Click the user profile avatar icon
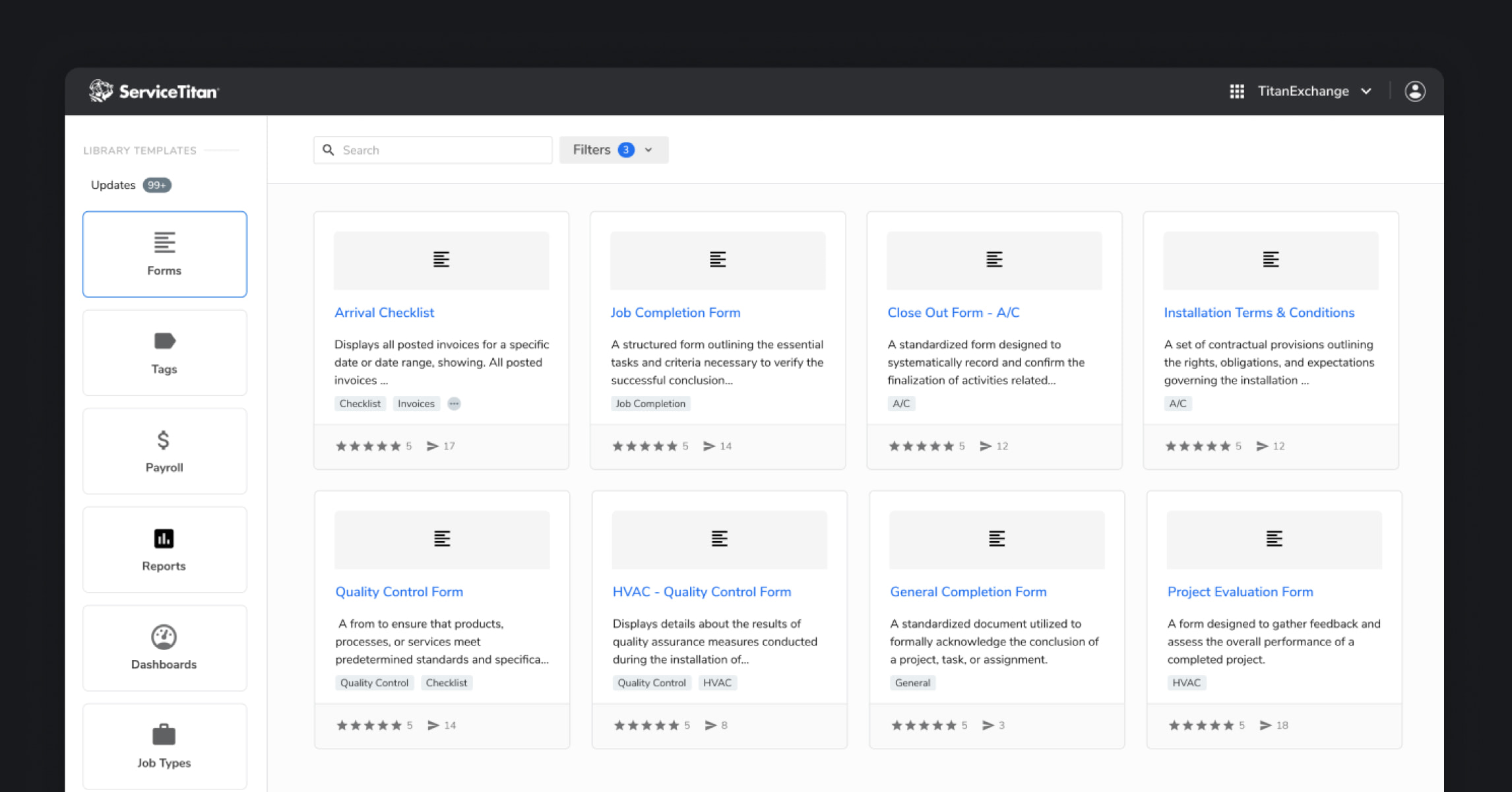 point(1414,91)
